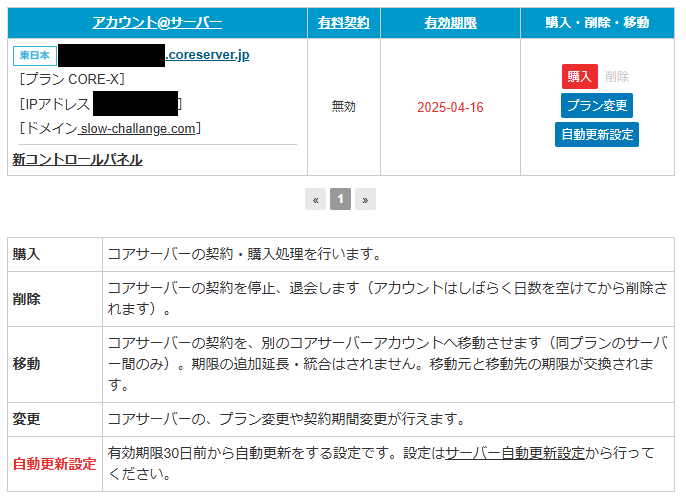Click the red 購入 button
Image resolution: width=686 pixels, height=499 pixels.
tap(579, 76)
